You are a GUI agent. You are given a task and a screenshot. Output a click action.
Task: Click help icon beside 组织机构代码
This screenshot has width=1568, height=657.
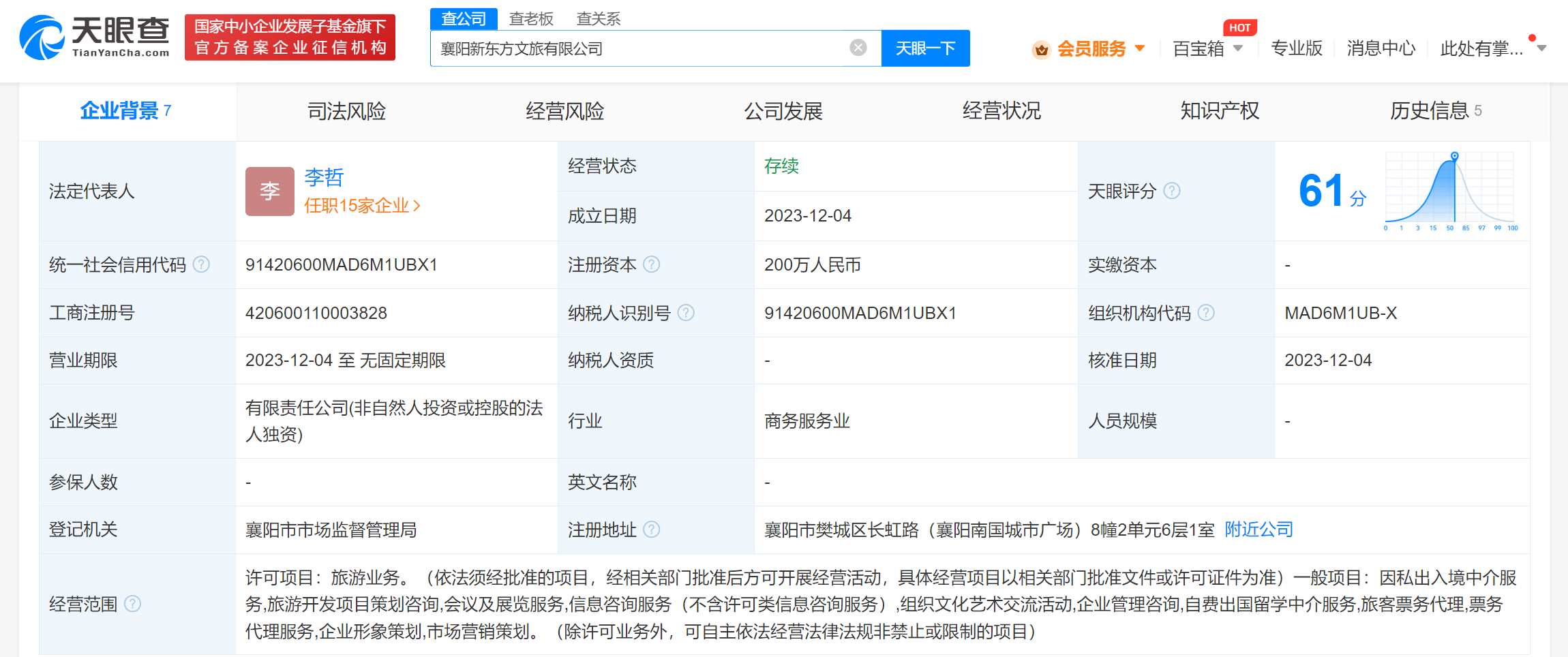coord(1205,313)
